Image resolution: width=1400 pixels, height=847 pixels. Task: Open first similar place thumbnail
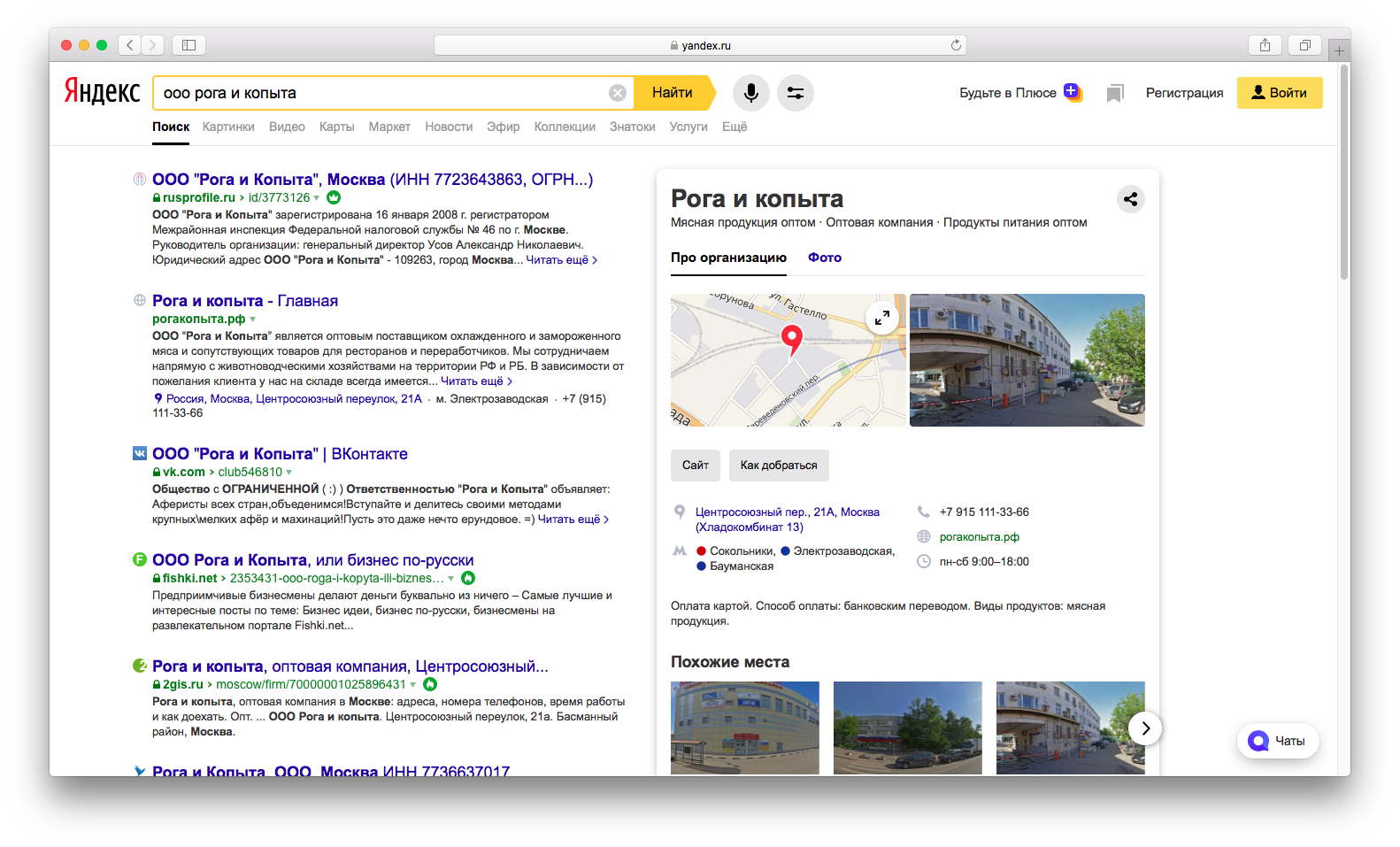pos(745,728)
